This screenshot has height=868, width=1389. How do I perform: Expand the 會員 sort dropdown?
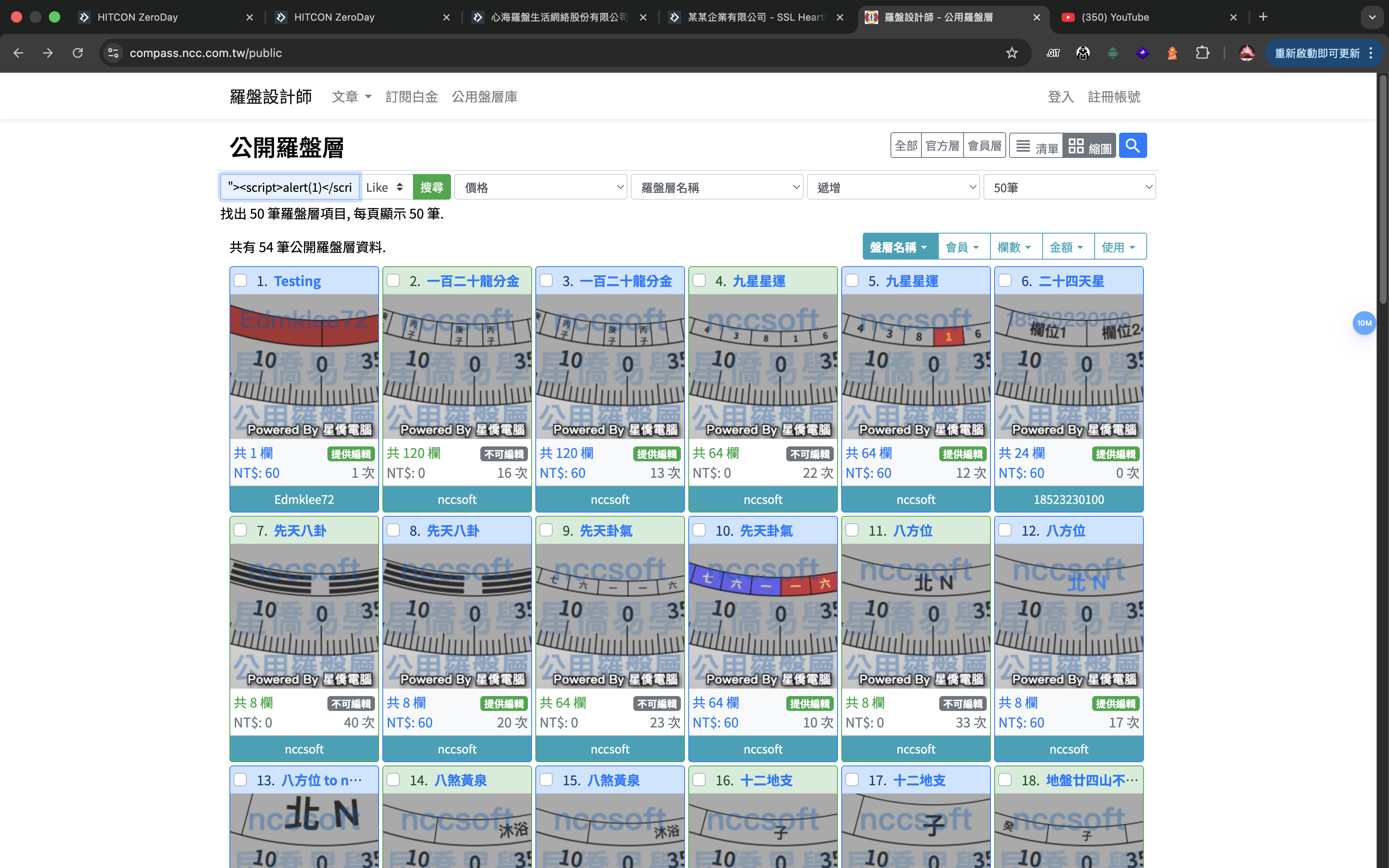coord(964,247)
